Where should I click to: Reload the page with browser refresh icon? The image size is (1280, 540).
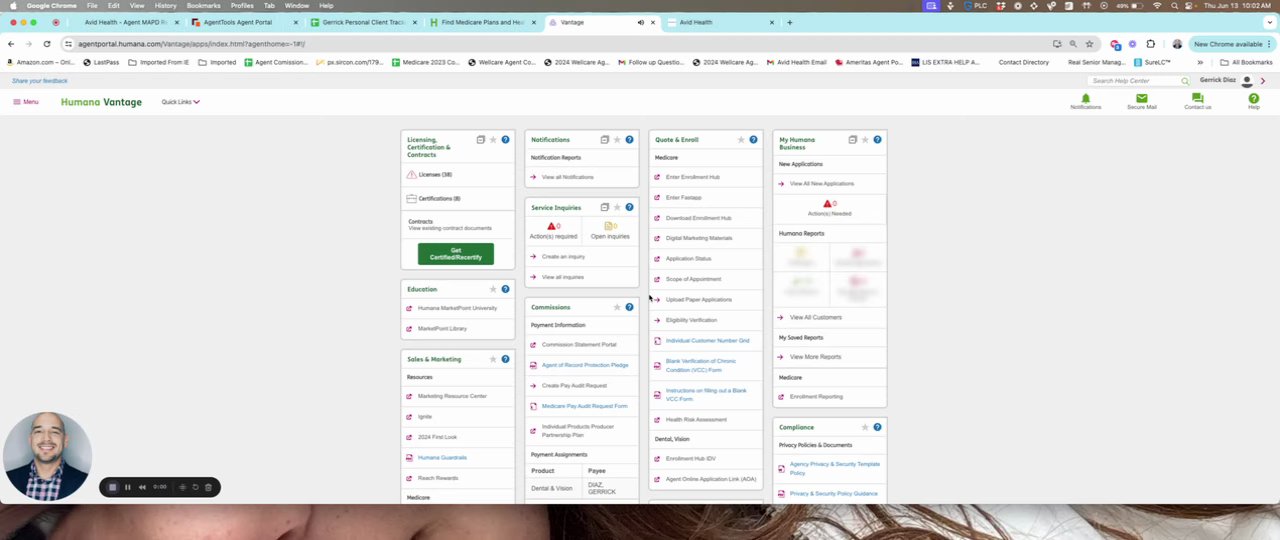click(47, 44)
